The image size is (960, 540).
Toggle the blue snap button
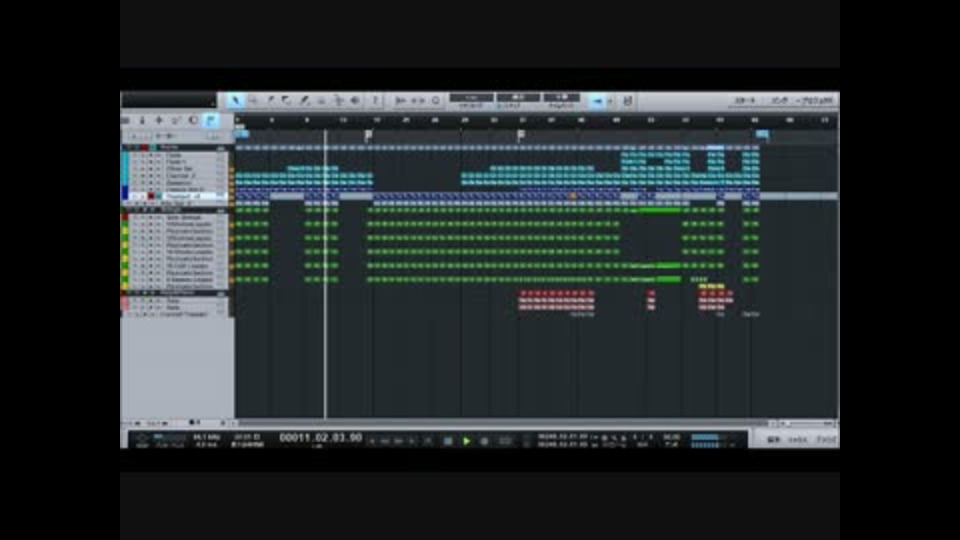pyautogui.click(x=596, y=101)
